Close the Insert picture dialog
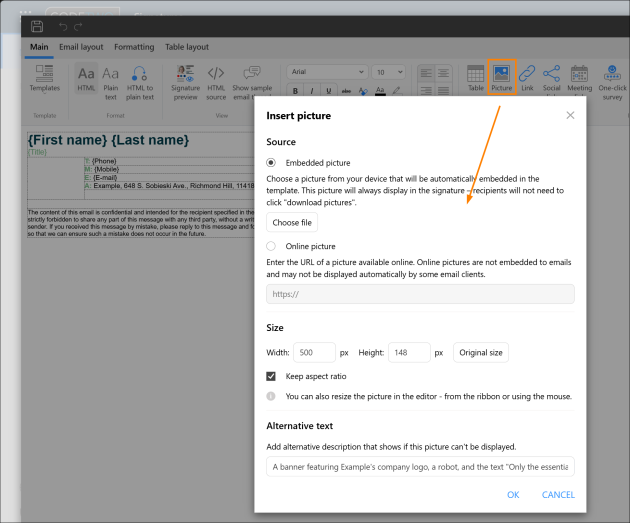The height and width of the screenshot is (523, 630). click(x=570, y=115)
